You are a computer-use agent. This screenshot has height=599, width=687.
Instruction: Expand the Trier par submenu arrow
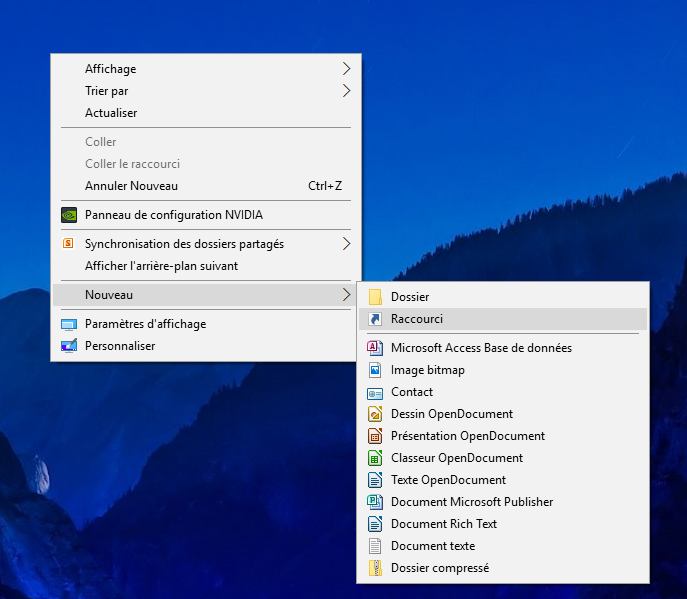tap(346, 91)
